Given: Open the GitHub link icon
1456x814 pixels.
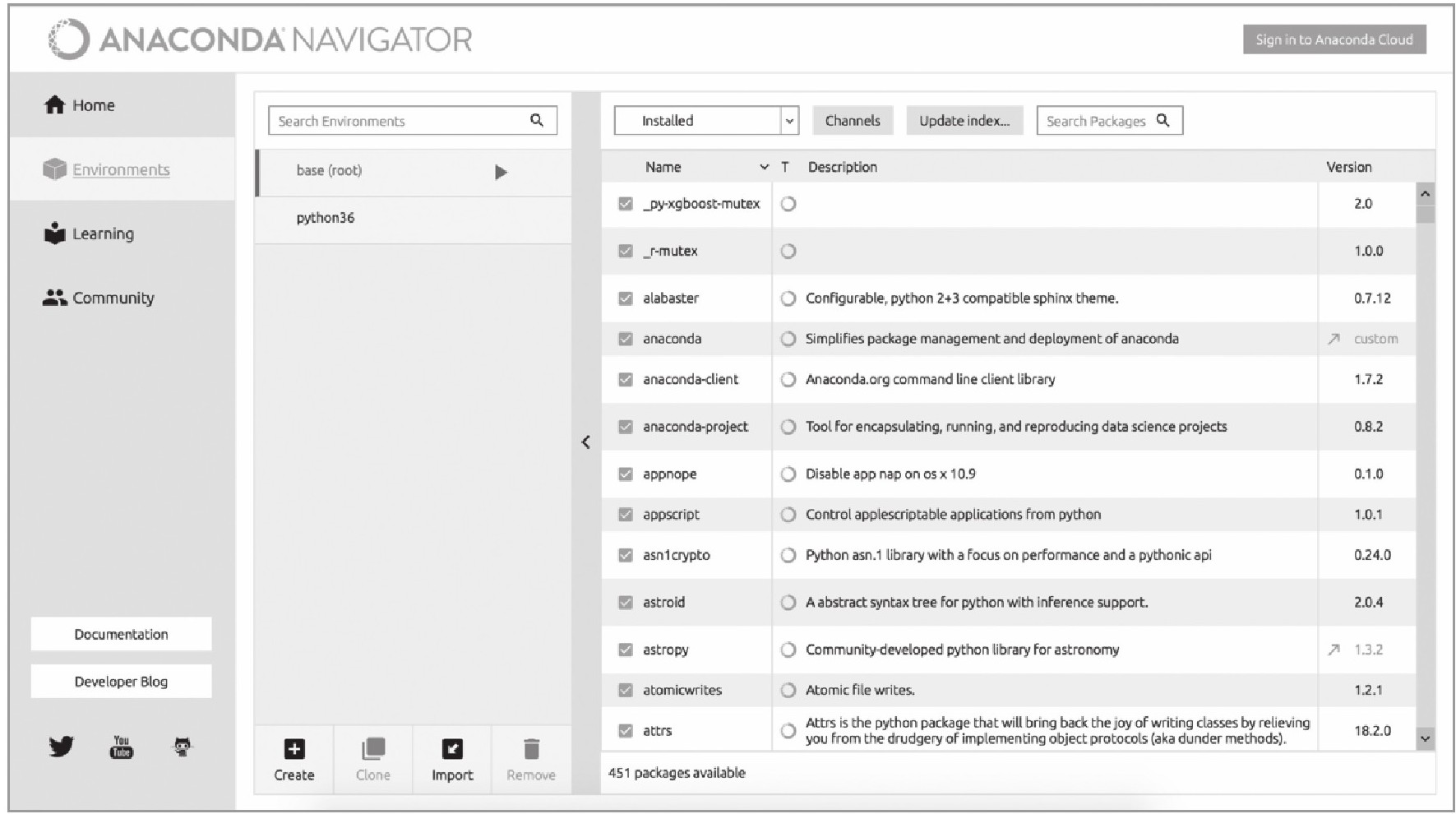Looking at the screenshot, I should tap(182, 747).
